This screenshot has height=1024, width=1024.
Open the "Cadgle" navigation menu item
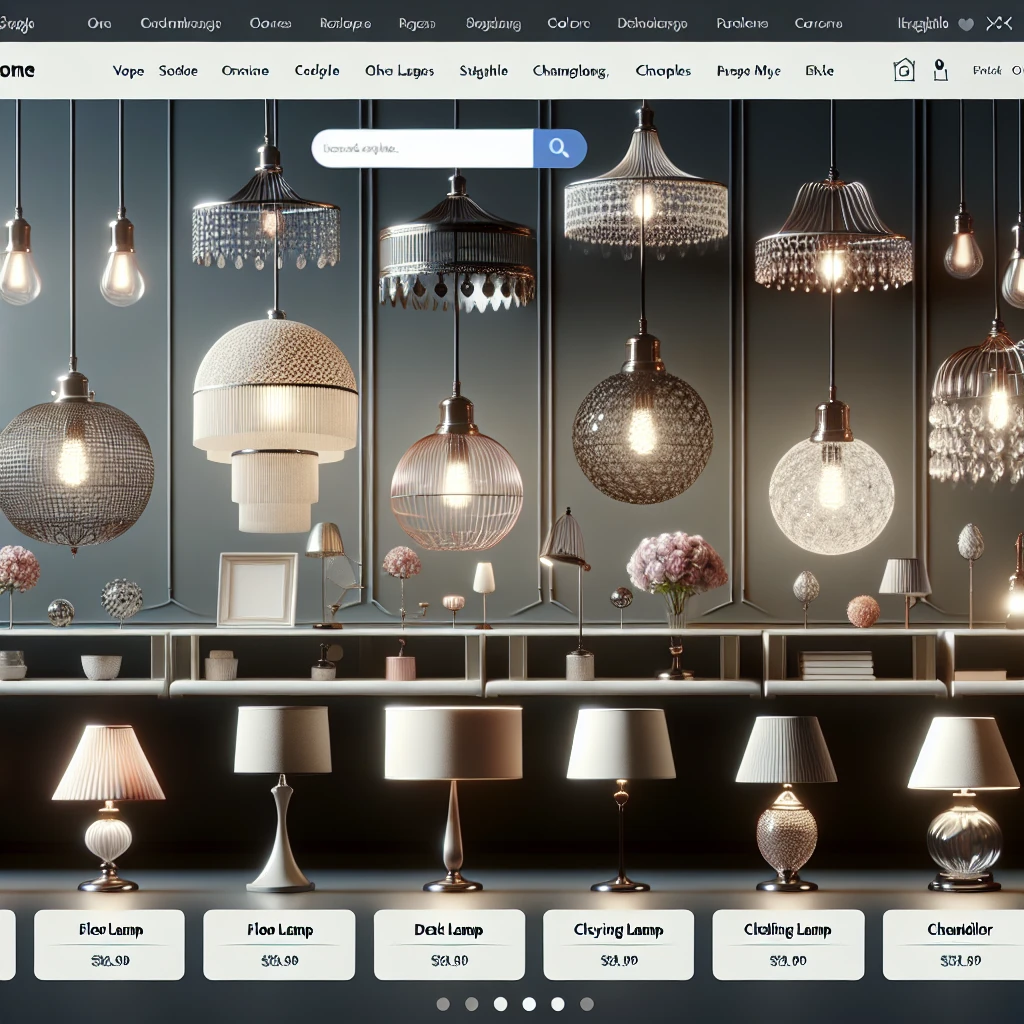(x=317, y=71)
